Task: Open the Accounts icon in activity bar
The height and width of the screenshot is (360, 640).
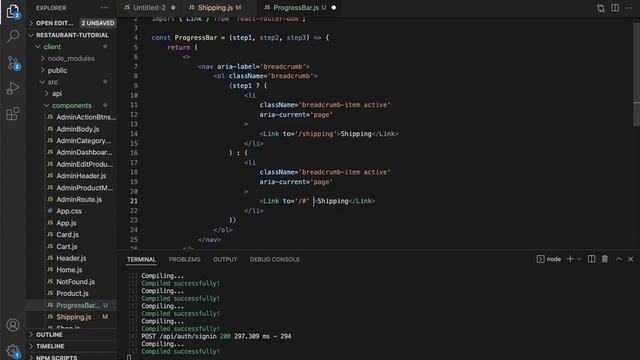Action: pos(13,325)
